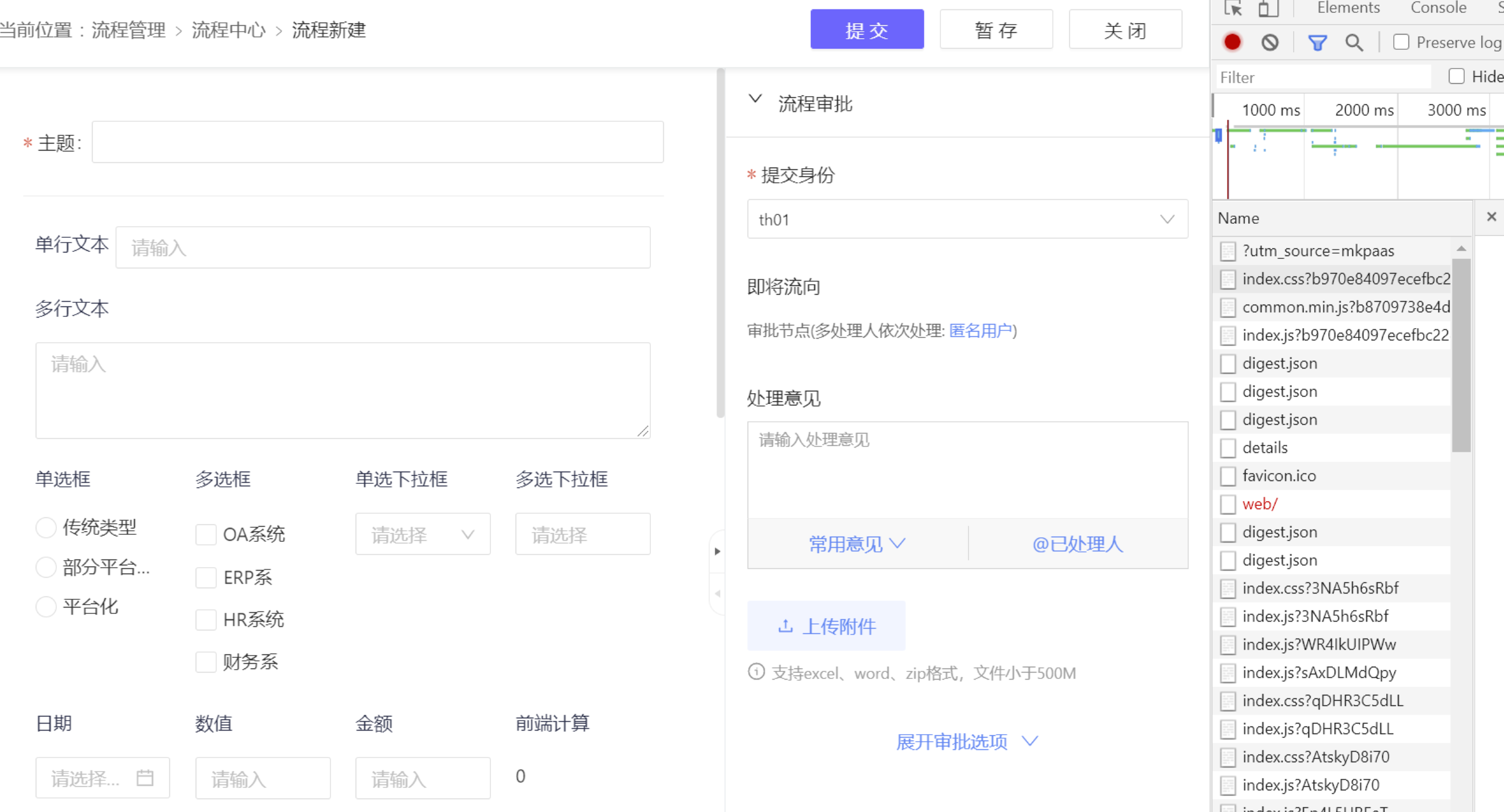This screenshot has width=1504, height=812.
Task: Click the clear network log icon
Action: point(1270,42)
